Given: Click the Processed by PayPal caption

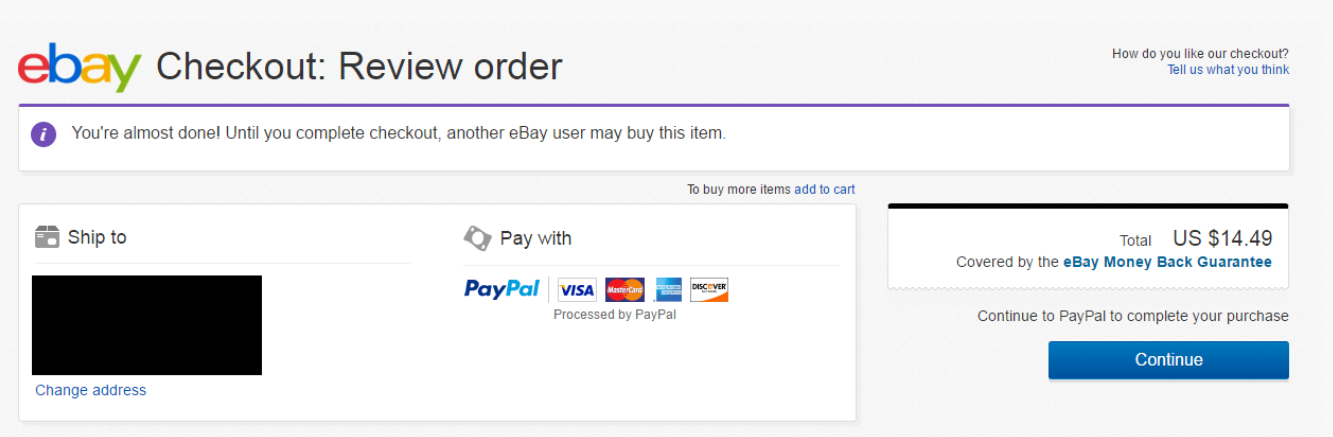Looking at the screenshot, I should (615, 315).
